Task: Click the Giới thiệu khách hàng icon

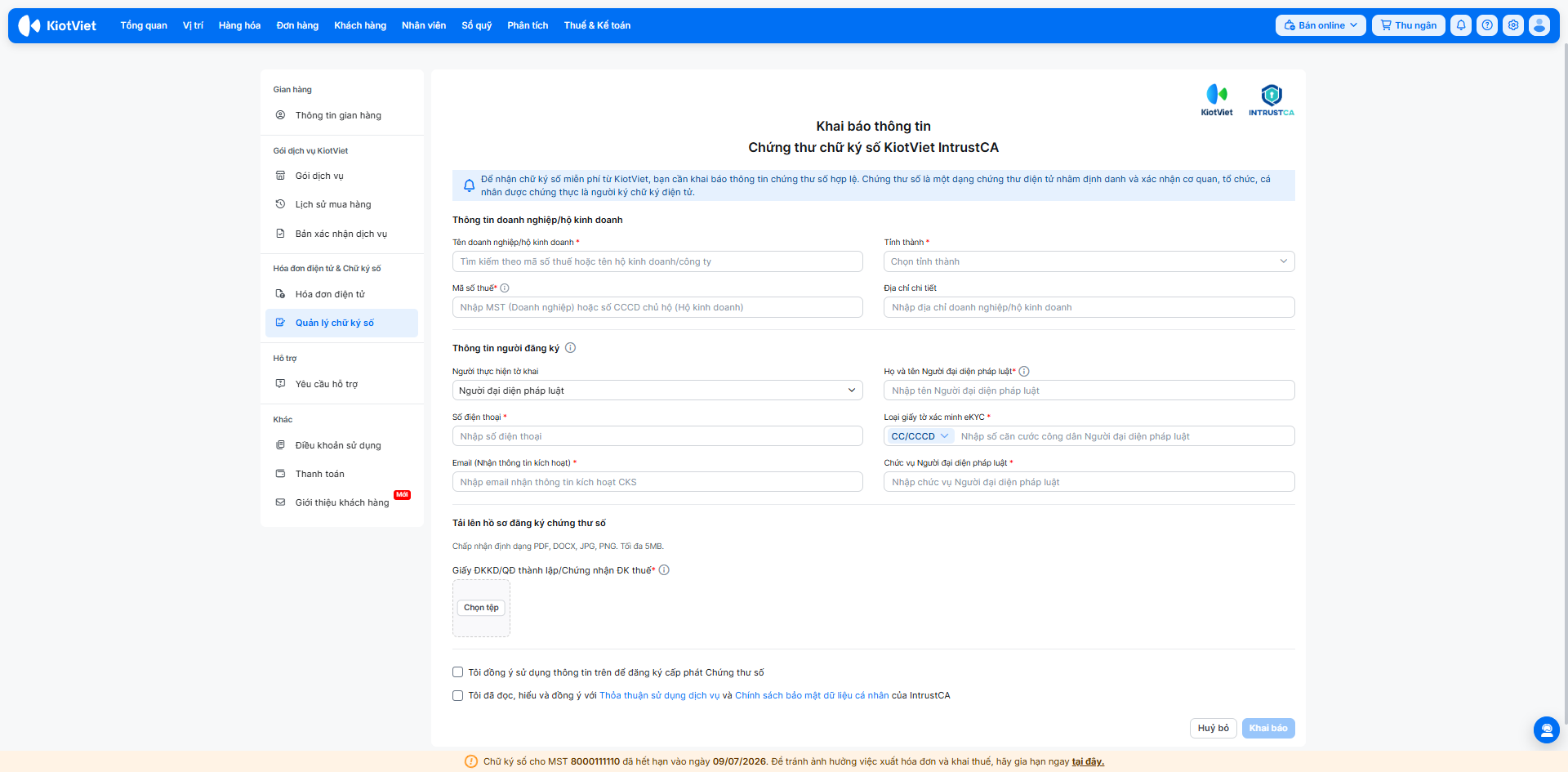Action: pyautogui.click(x=280, y=502)
